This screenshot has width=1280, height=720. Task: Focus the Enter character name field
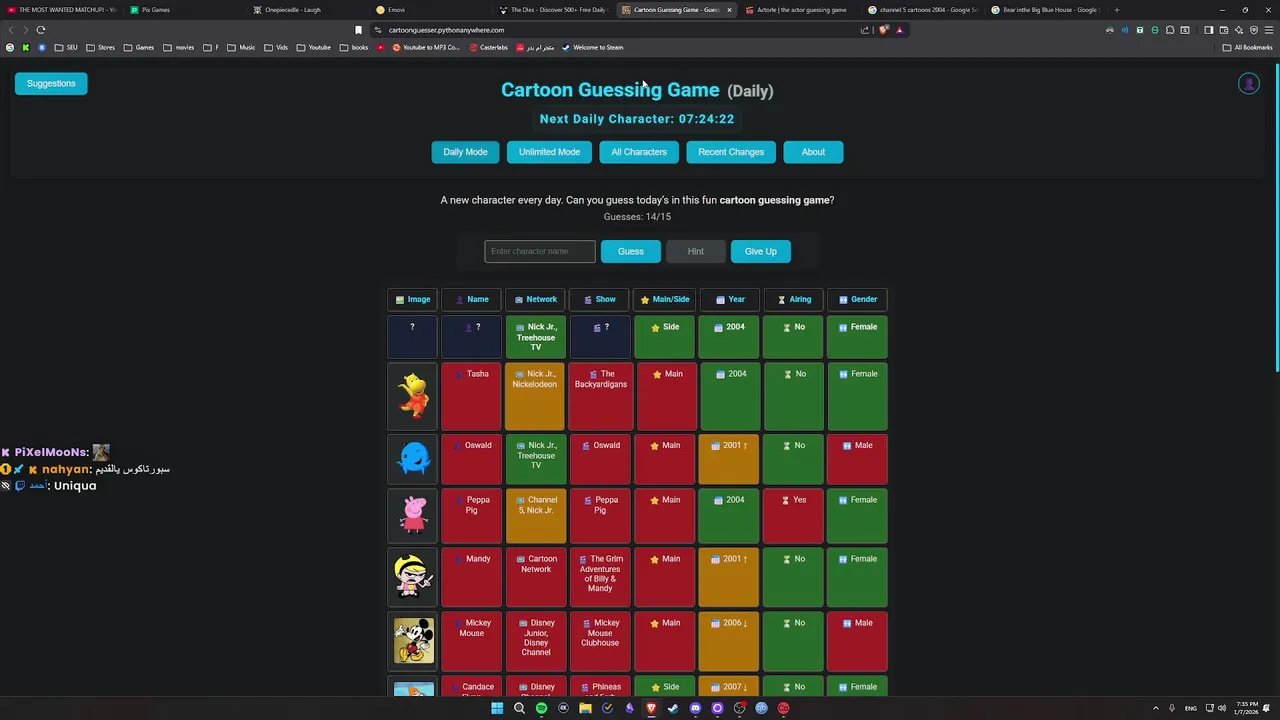540,251
